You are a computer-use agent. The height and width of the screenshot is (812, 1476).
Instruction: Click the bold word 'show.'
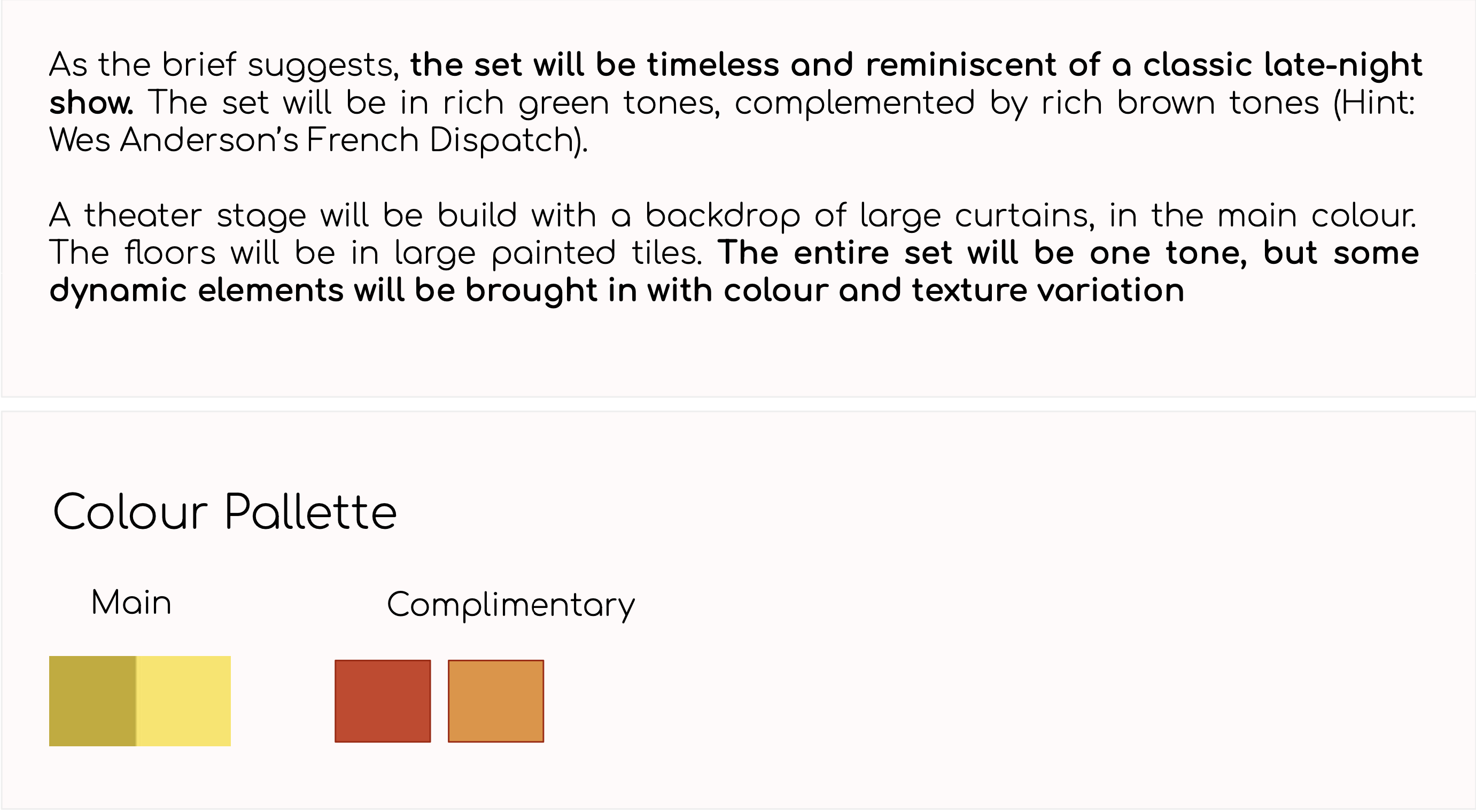pos(92,104)
